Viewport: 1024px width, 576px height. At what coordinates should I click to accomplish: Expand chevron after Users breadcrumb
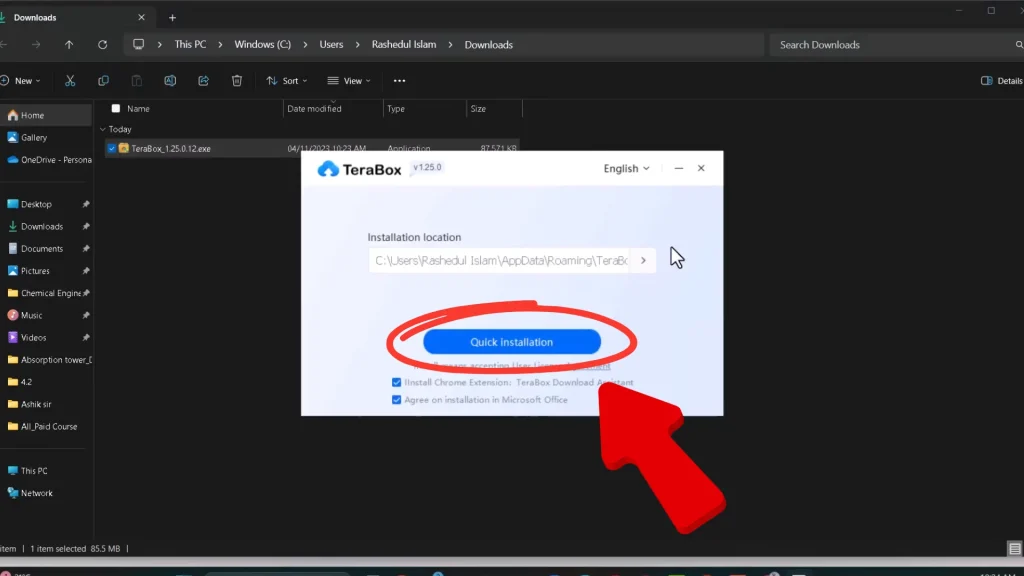(357, 45)
